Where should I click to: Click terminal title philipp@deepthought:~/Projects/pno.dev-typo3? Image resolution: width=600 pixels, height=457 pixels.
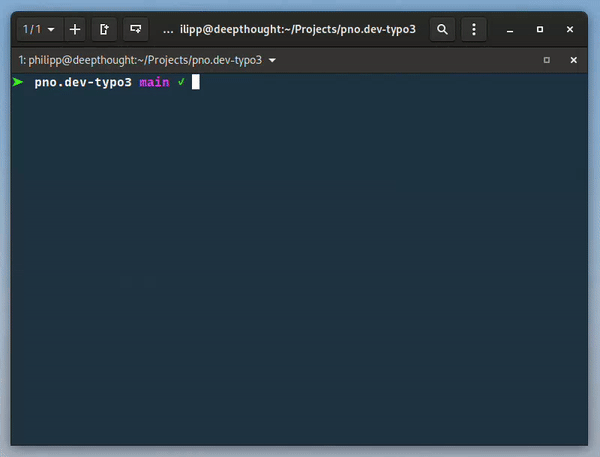pyautogui.click(x=145, y=60)
